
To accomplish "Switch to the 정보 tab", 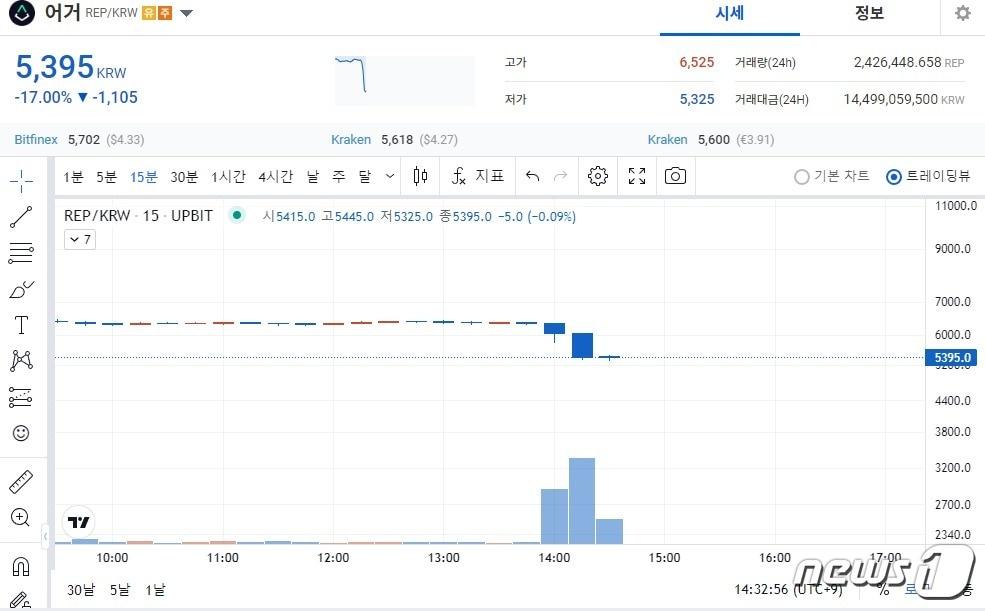I will click(869, 14).
